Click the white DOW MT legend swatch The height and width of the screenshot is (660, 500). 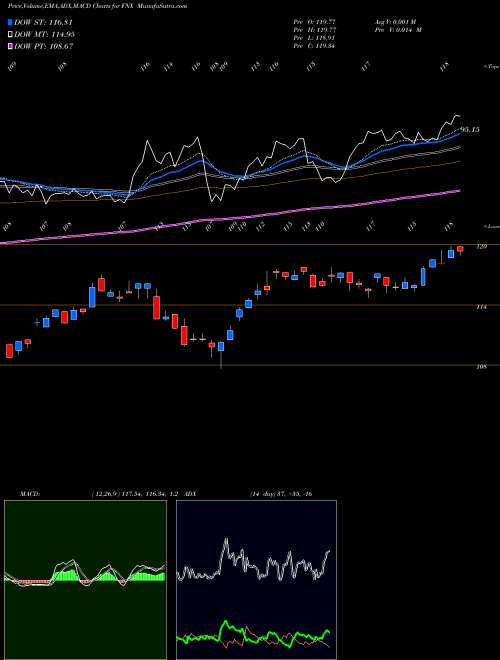pos(11,34)
